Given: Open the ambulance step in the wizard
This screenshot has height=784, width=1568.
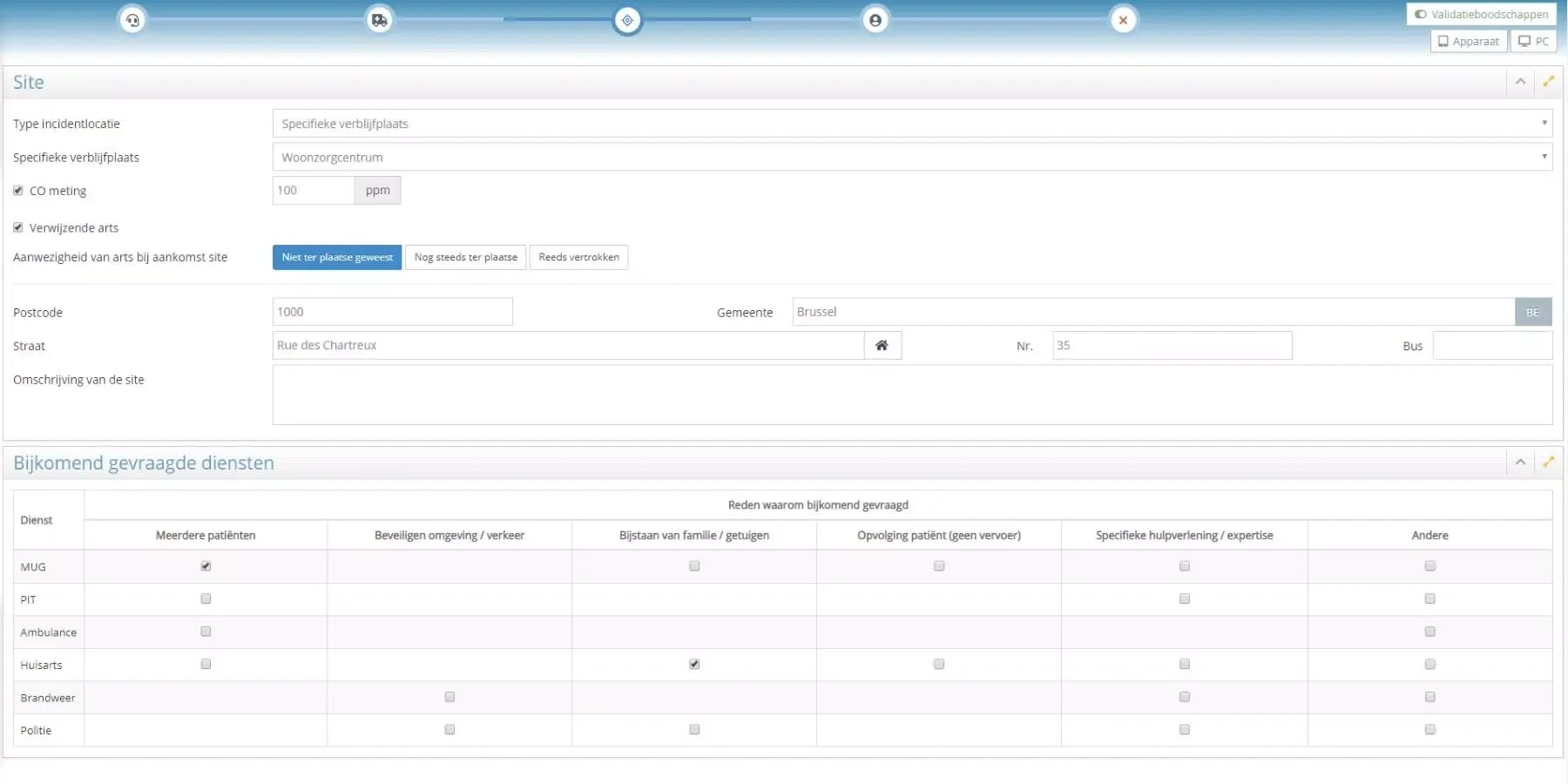Looking at the screenshot, I should (379, 20).
